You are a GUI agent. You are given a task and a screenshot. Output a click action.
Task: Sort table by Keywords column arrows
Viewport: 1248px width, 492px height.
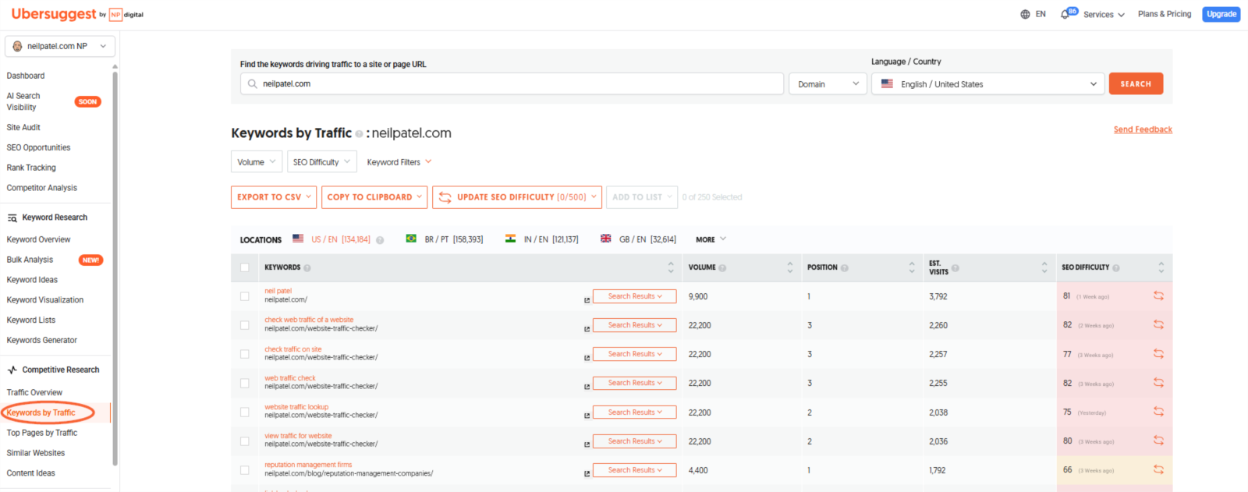671,268
